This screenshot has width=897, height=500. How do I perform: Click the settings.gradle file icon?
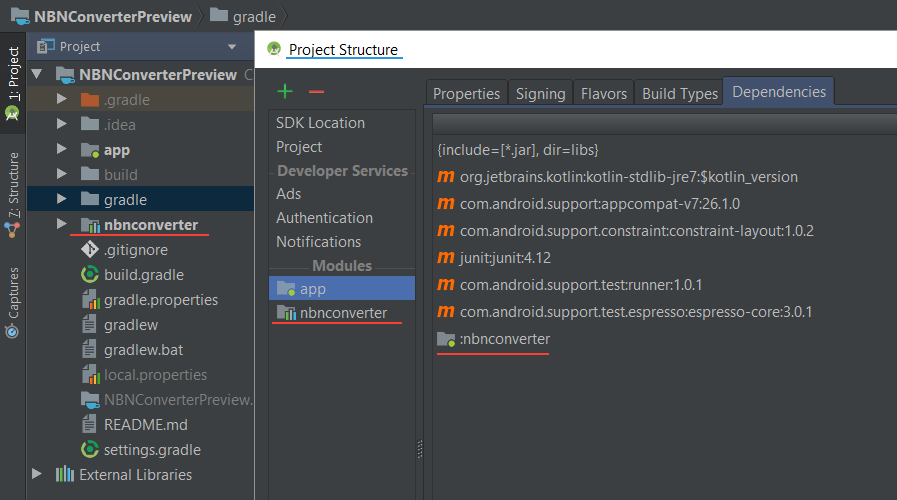[x=90, y=450]
